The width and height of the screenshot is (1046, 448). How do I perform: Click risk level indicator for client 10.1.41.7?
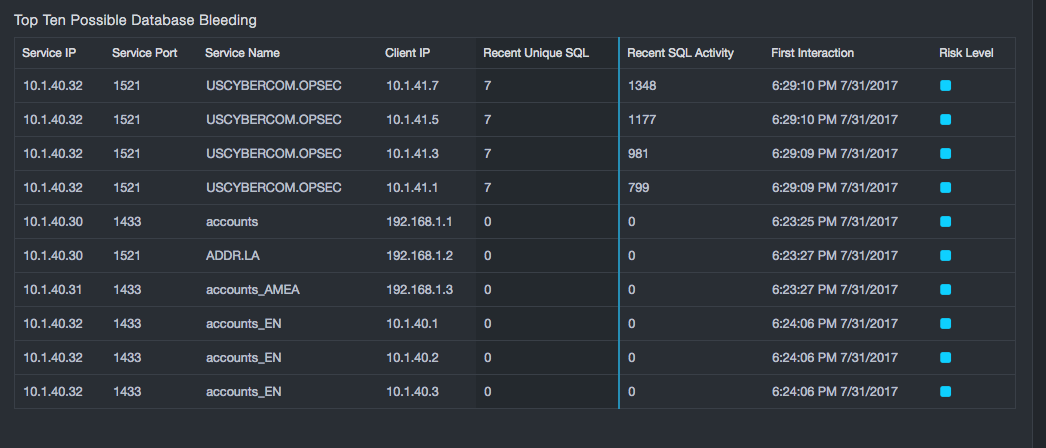(x=945, y=86)
